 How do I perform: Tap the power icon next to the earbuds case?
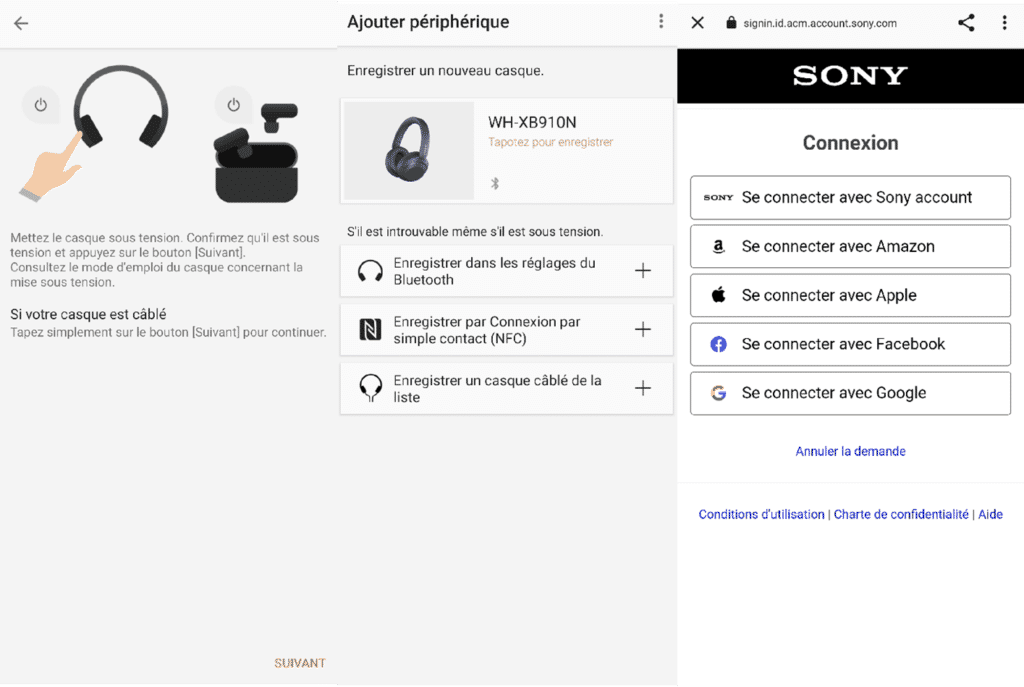pyautogui.click(x=233, y=105)
